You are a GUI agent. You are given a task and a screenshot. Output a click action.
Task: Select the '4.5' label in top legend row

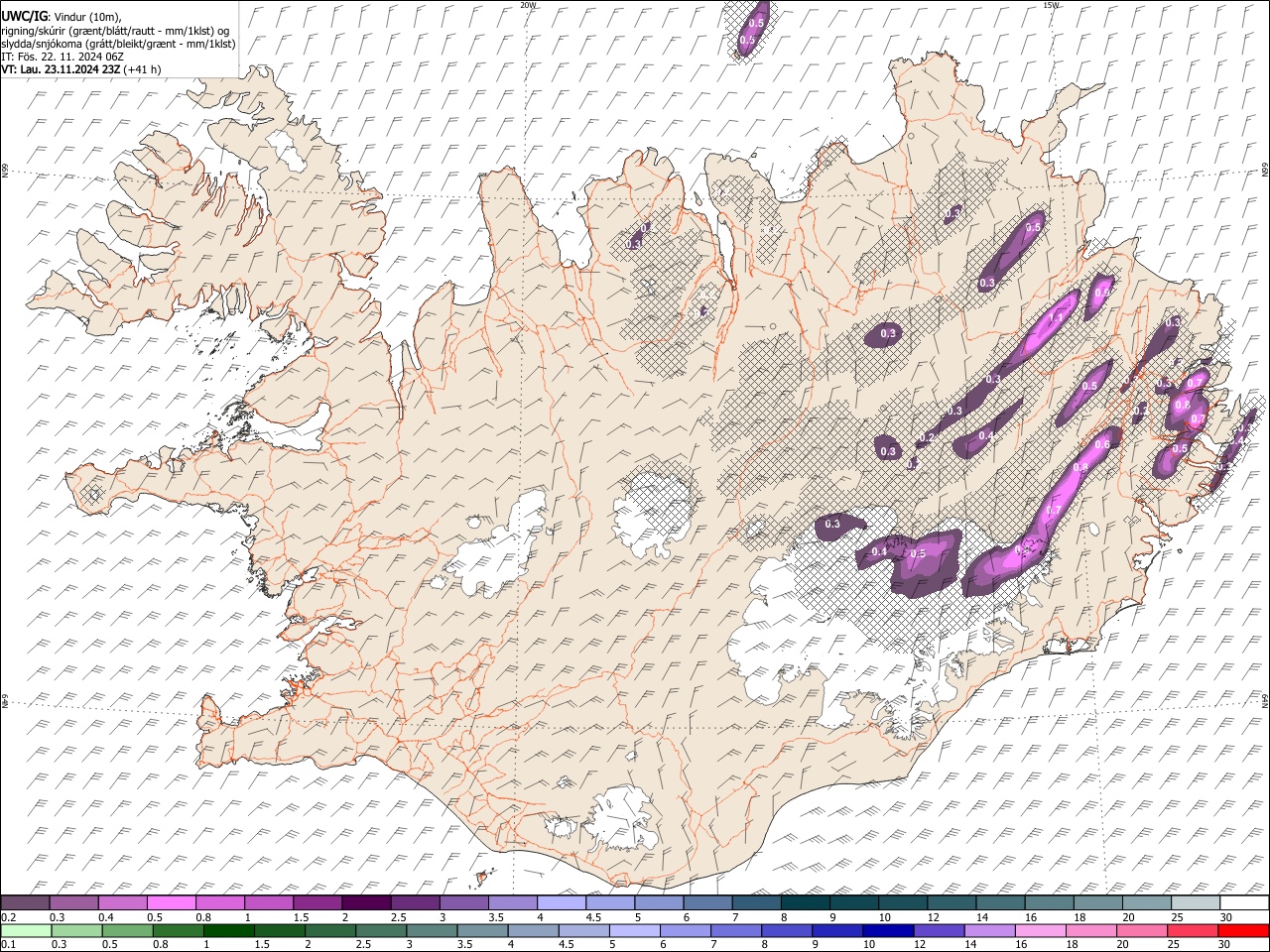[x=593, y=917]
